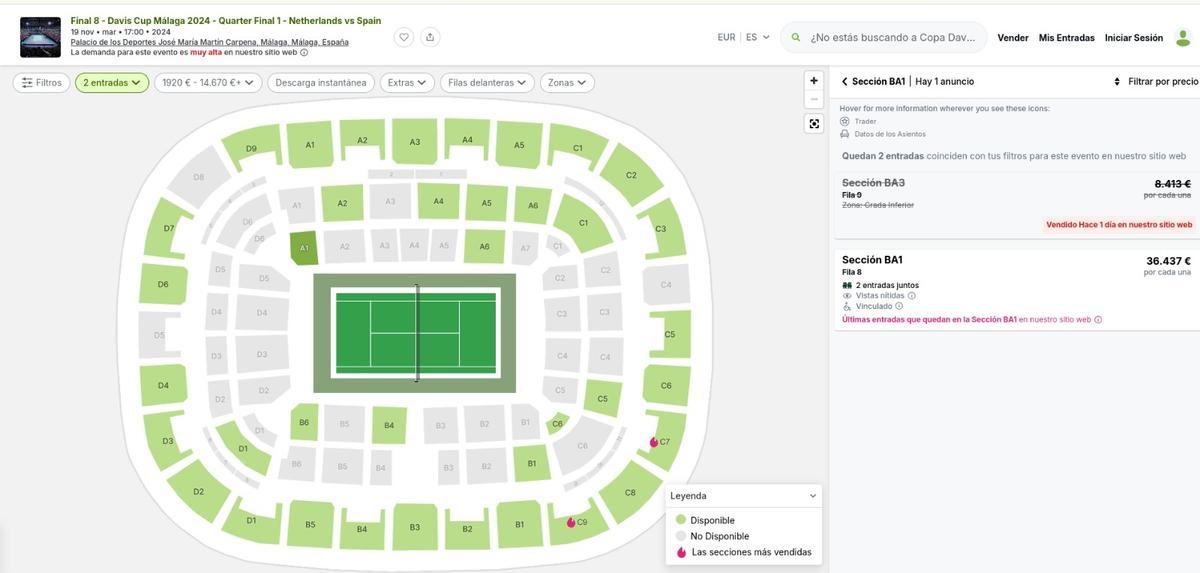The image size is (1200, 573).
Task: Open the Vender menu item
Action: (1013, 38)
